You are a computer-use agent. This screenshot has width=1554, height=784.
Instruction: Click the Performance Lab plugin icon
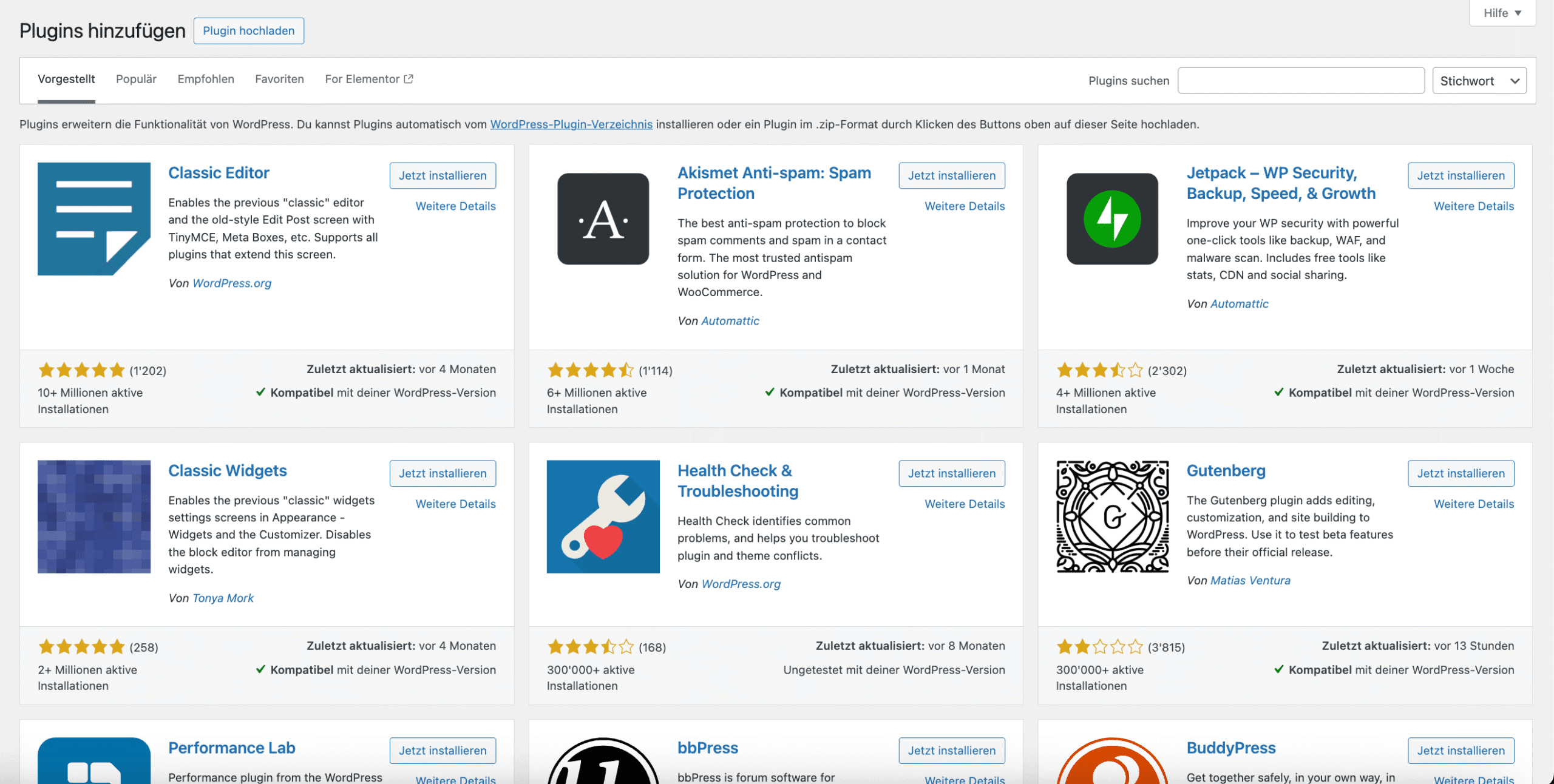pyautogui.click(x=94, y=760)
